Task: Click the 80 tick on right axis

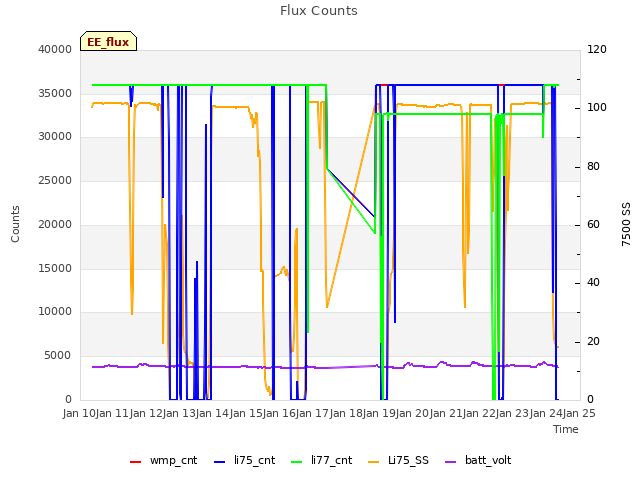Action: point(593,166)
